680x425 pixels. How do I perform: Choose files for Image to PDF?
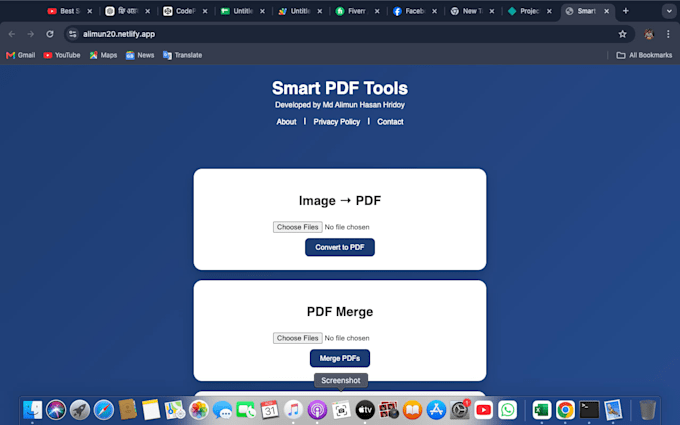(298, 227)
